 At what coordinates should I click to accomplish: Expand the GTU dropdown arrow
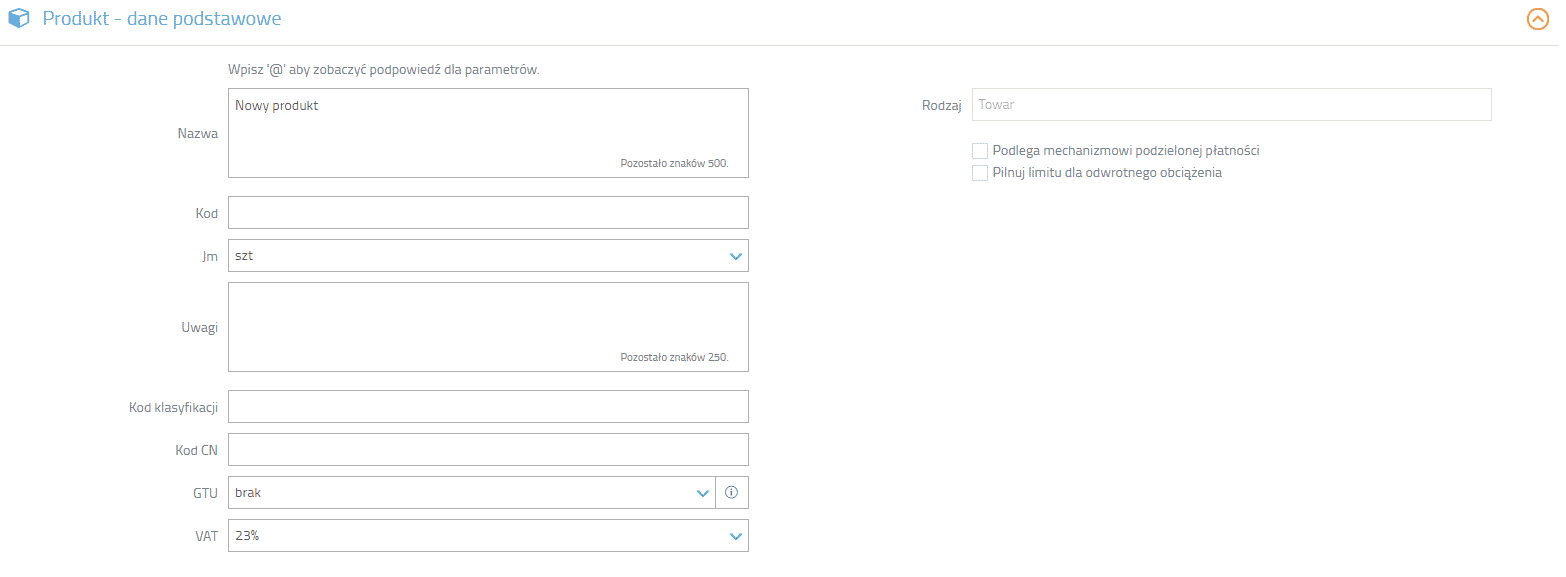[x=701, y=493]
